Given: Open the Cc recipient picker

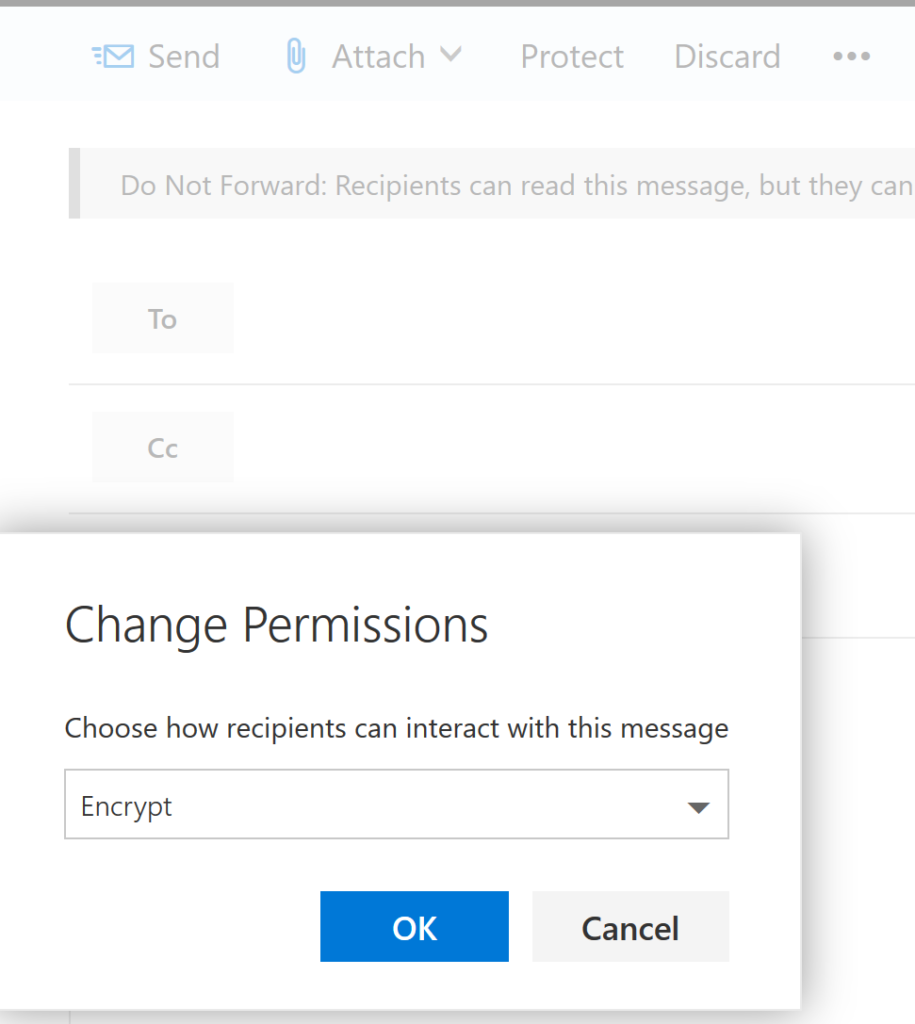Looking at the screenshot, I should (162, 447).
